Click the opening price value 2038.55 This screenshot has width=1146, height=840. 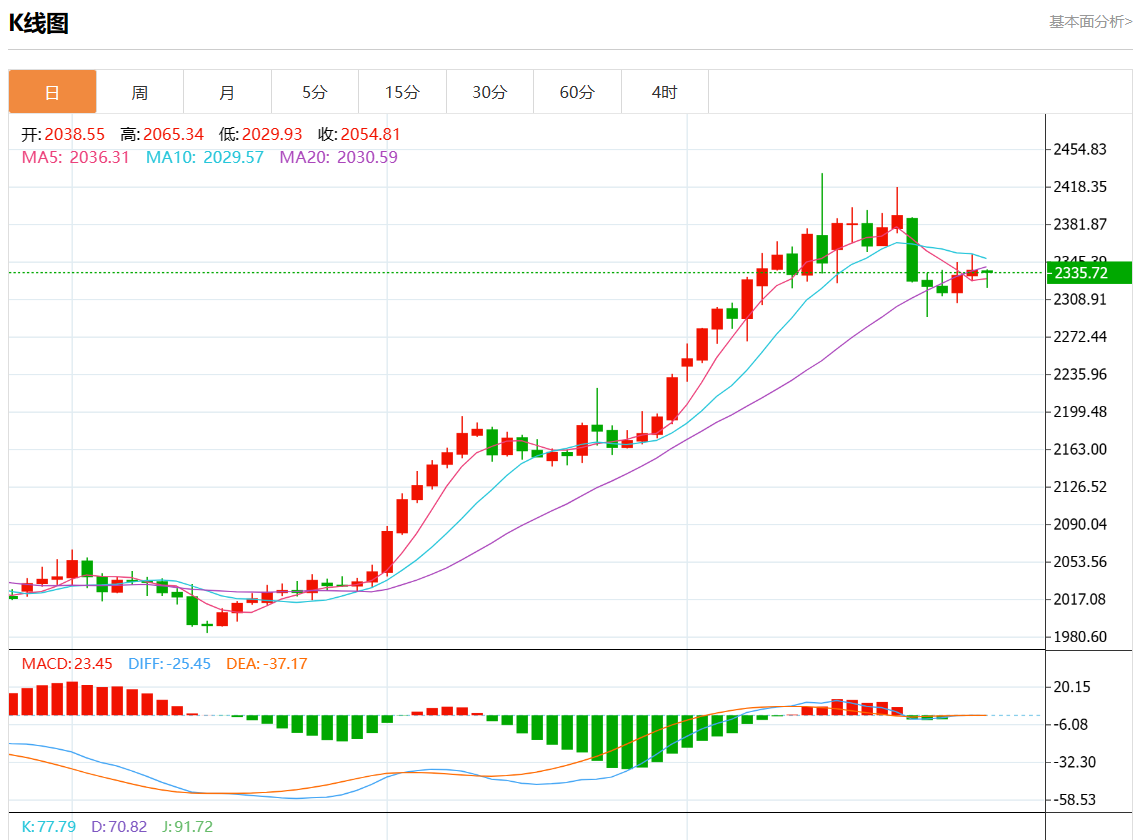tap(75, 135)
